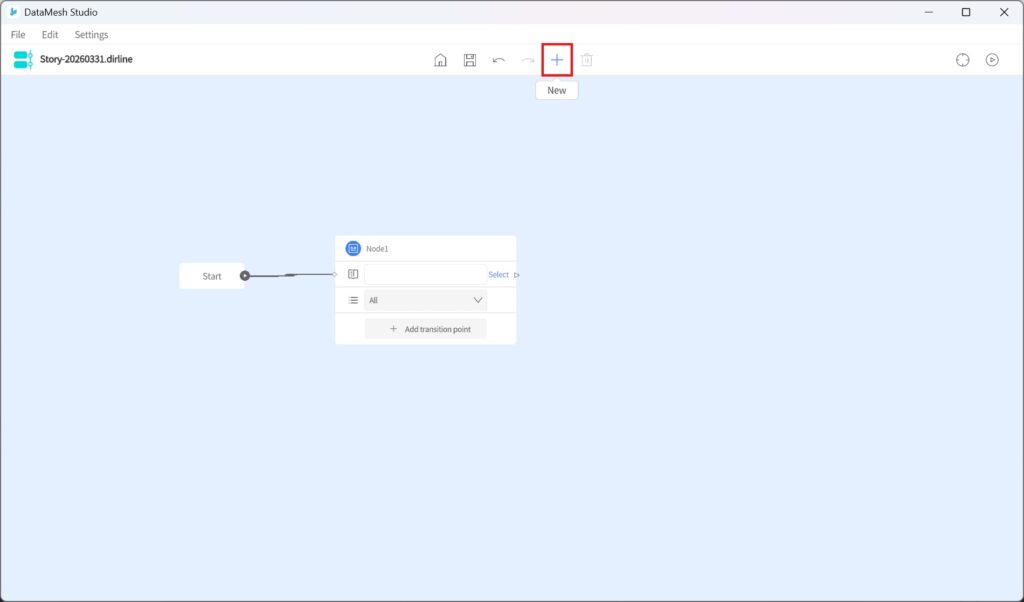Click the trash Delete icon

pyautogui.click(x=587, y=60)
